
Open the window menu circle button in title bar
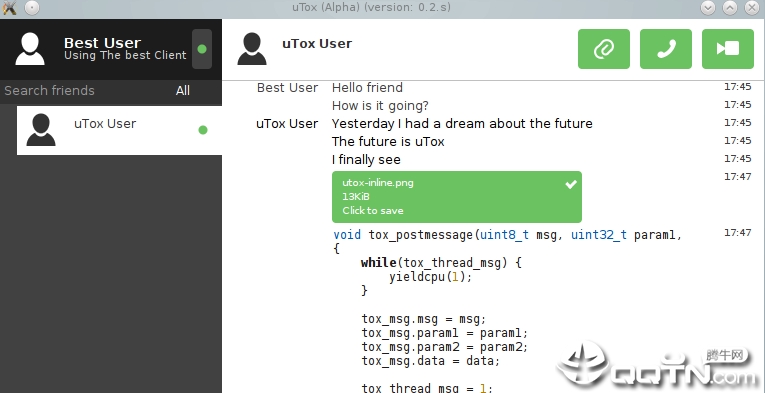[32, 8]
